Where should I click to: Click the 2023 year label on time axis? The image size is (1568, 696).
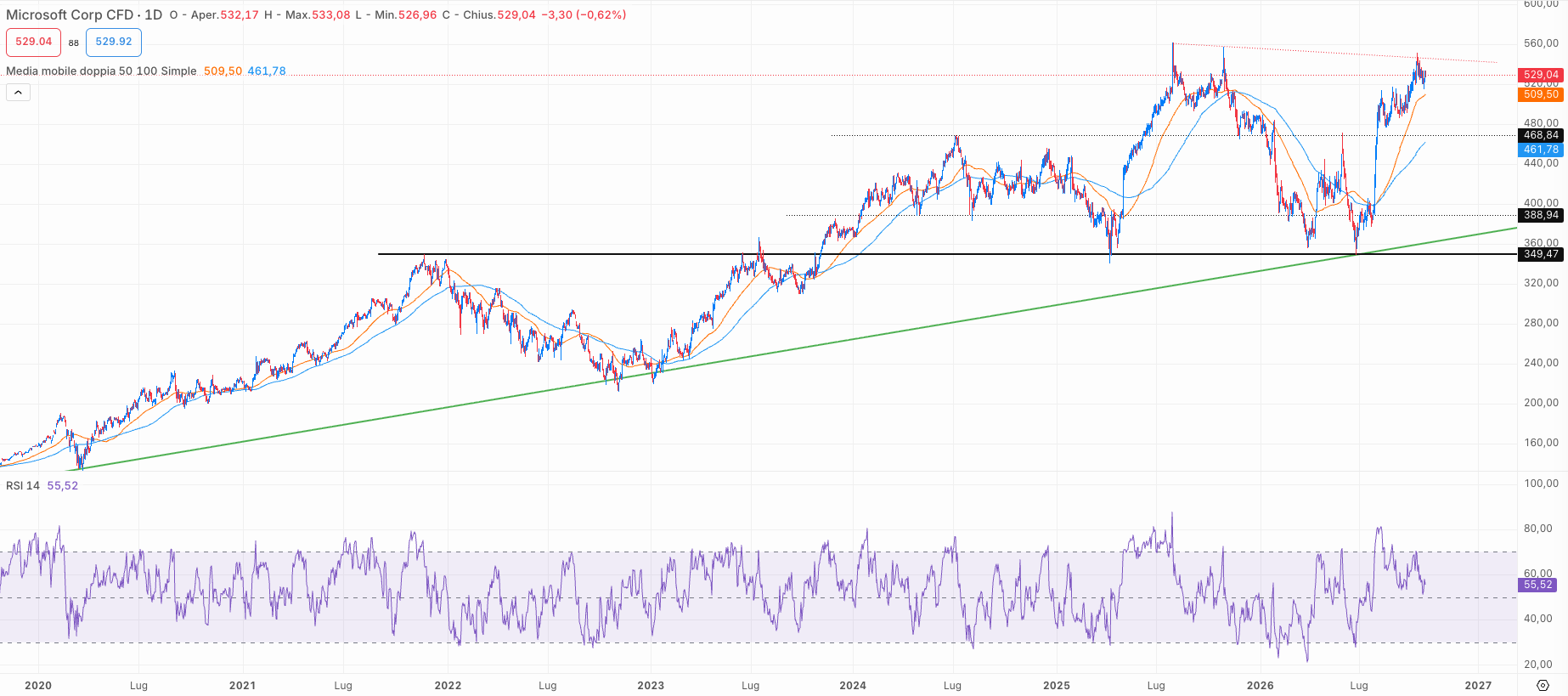click(651, 685)
